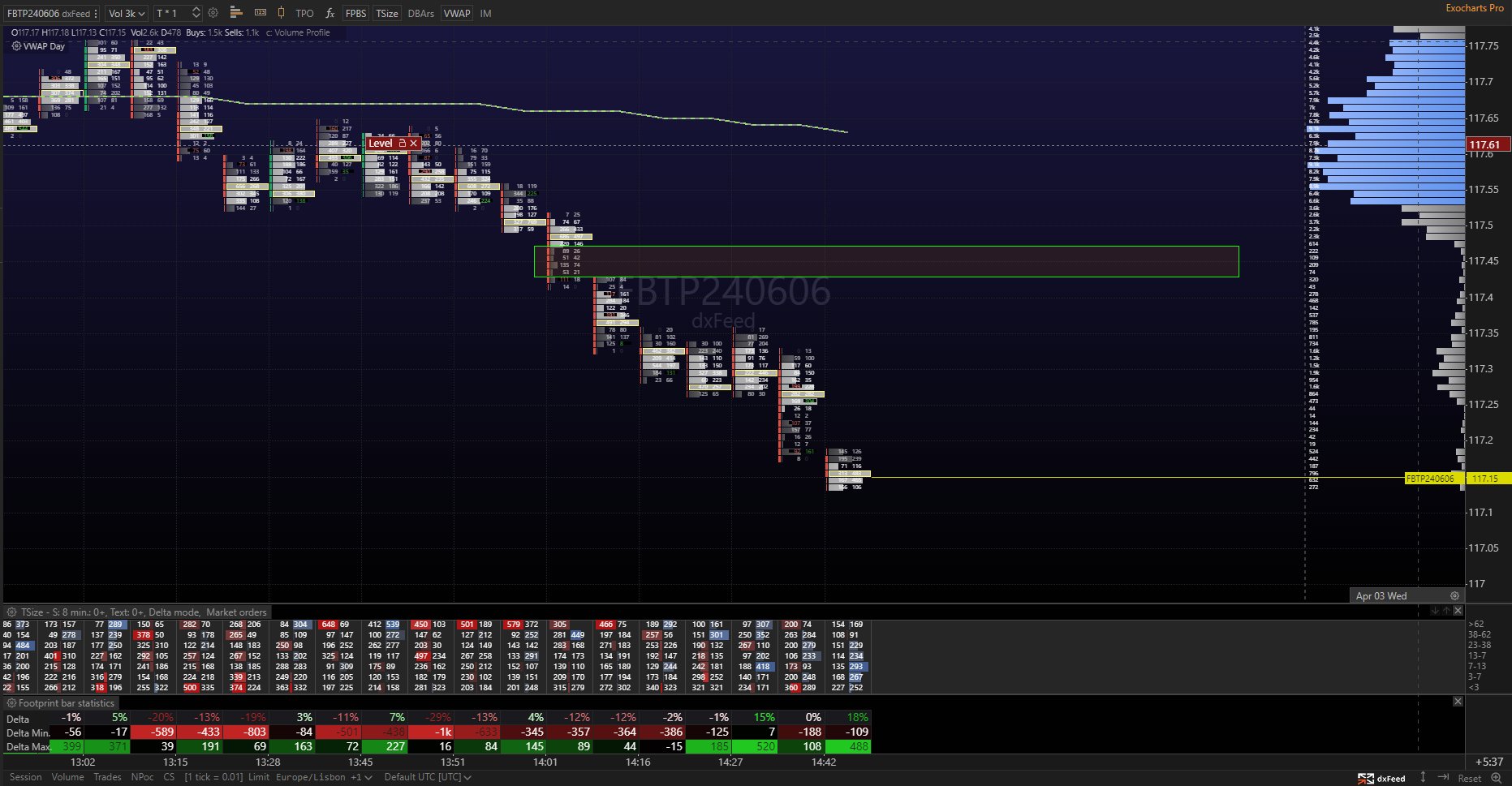Viewport: 1512px width, 786px height.
Task: Click the Apr 03 Wed date label
Action: click(x=1381, y=595)
